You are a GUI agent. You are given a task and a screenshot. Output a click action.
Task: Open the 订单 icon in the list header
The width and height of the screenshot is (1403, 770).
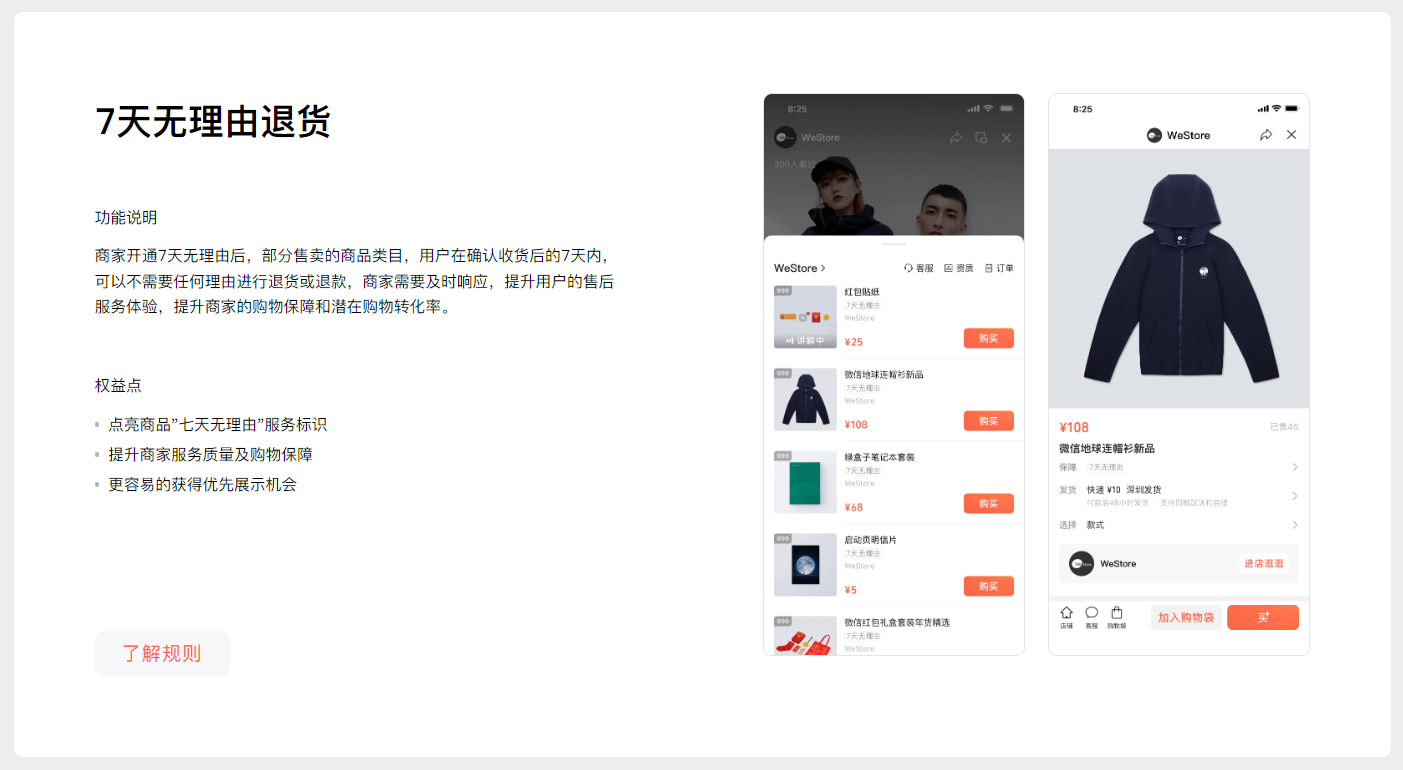[999, 268]
